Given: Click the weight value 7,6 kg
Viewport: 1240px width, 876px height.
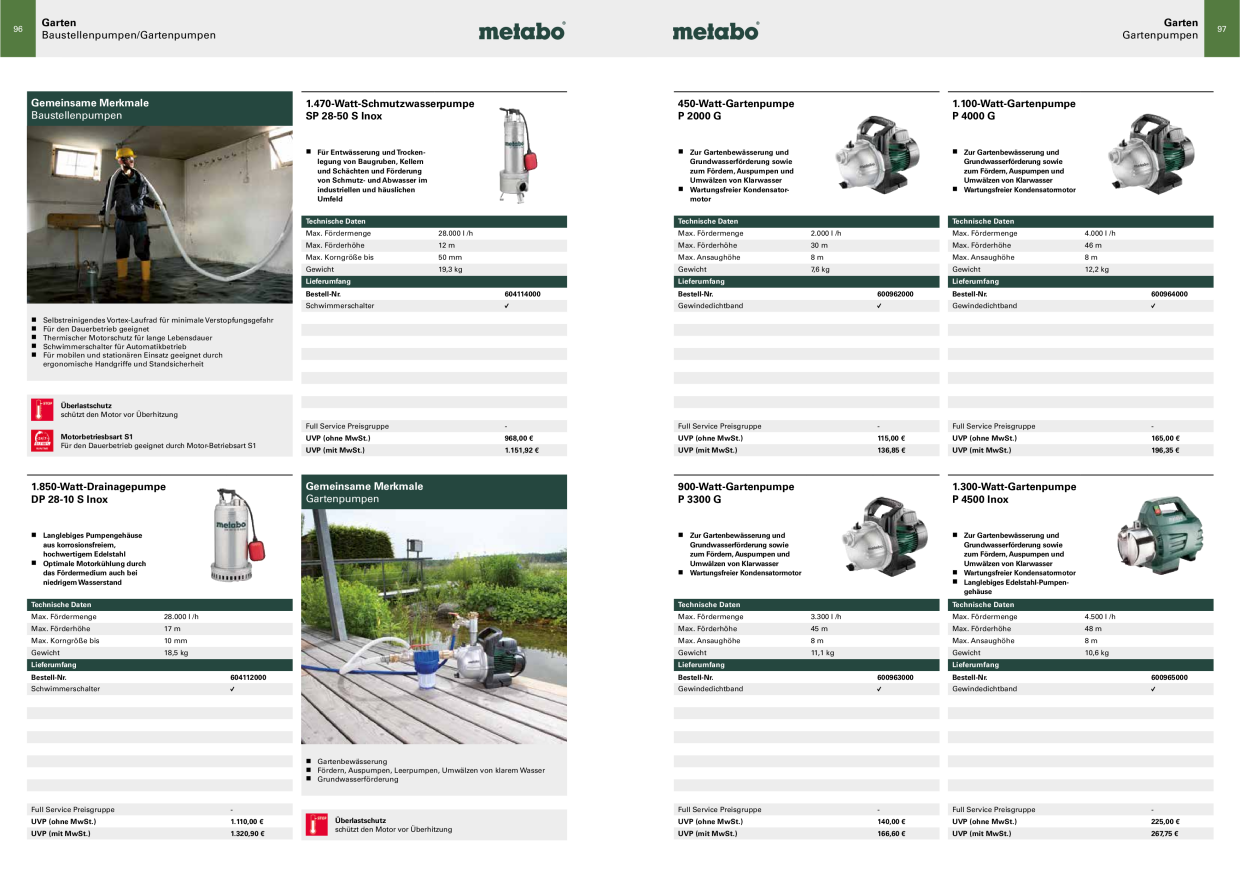Looking at the screenshot, I should 820,269.
